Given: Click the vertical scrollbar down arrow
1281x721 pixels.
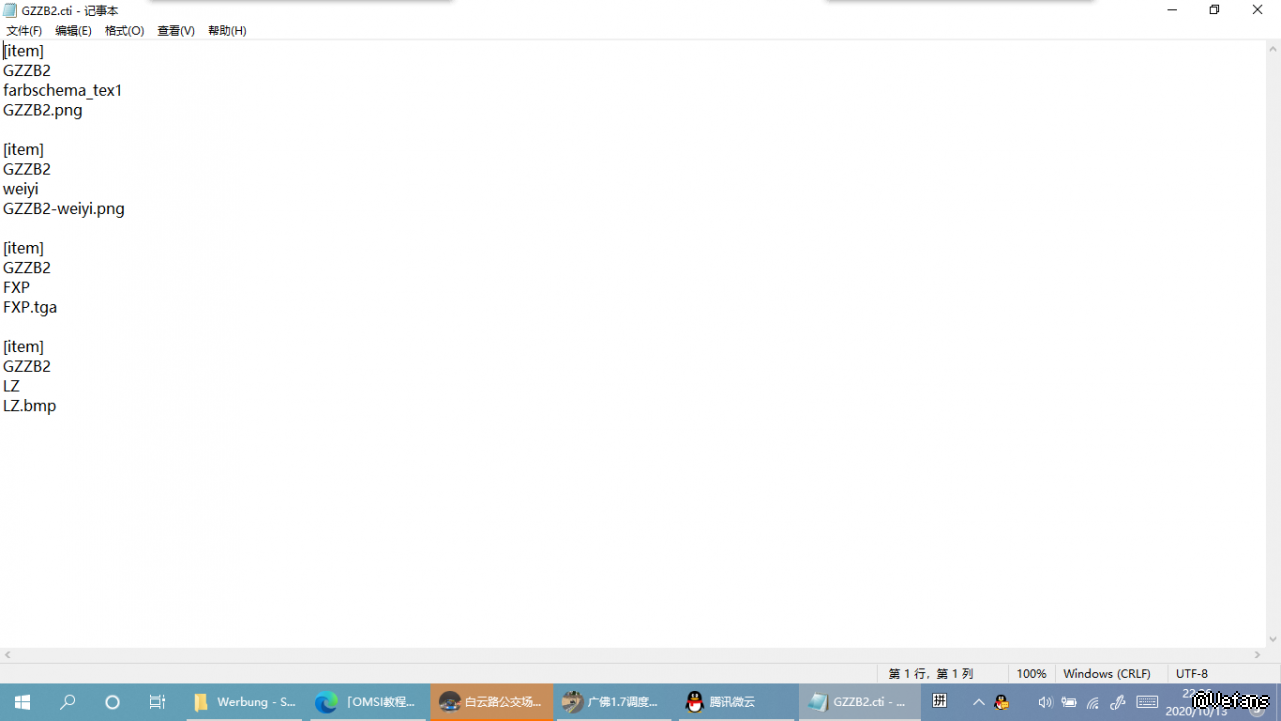Looking at the screenshot, I should [1273, 639].
